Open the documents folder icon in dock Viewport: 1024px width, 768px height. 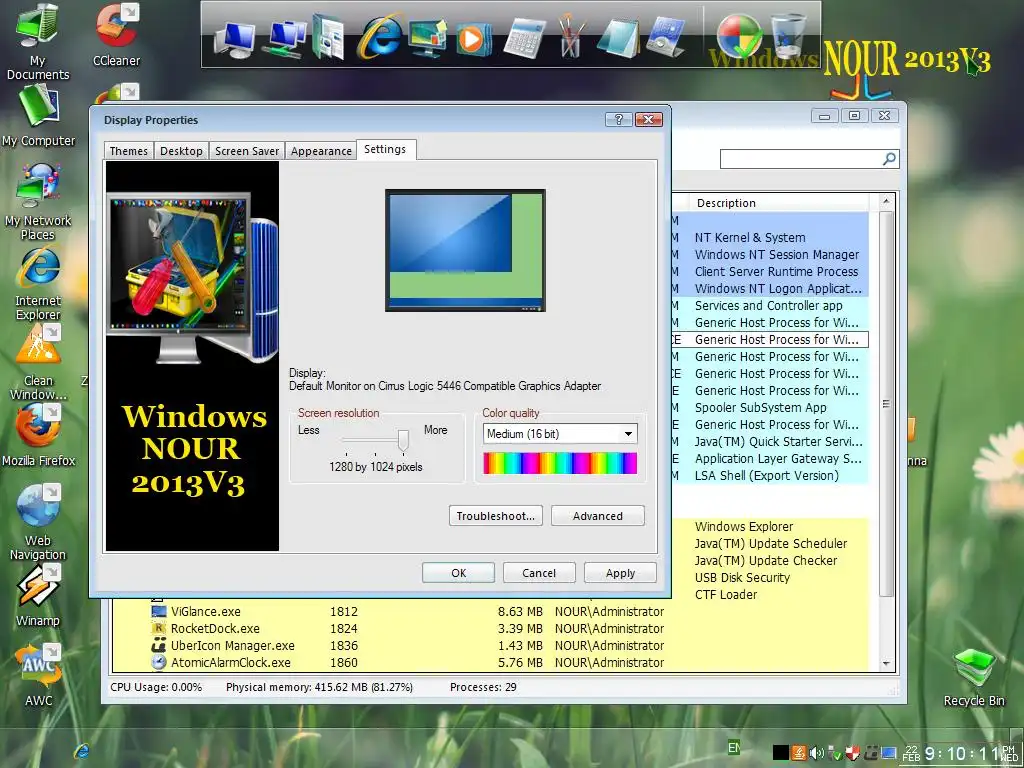[x=328, y=37]
